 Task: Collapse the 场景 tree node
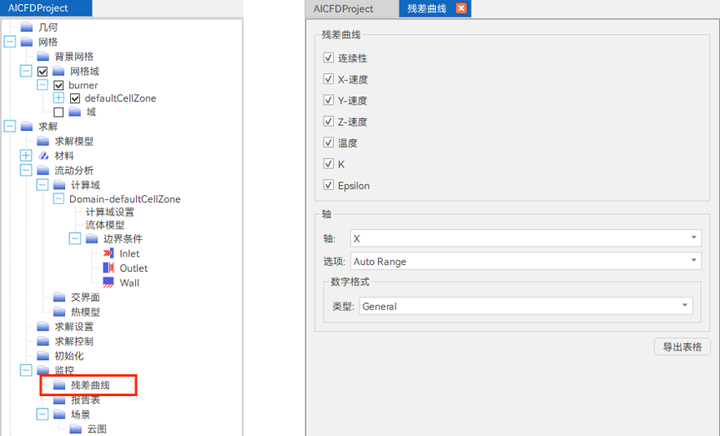(x=42, y=414)
